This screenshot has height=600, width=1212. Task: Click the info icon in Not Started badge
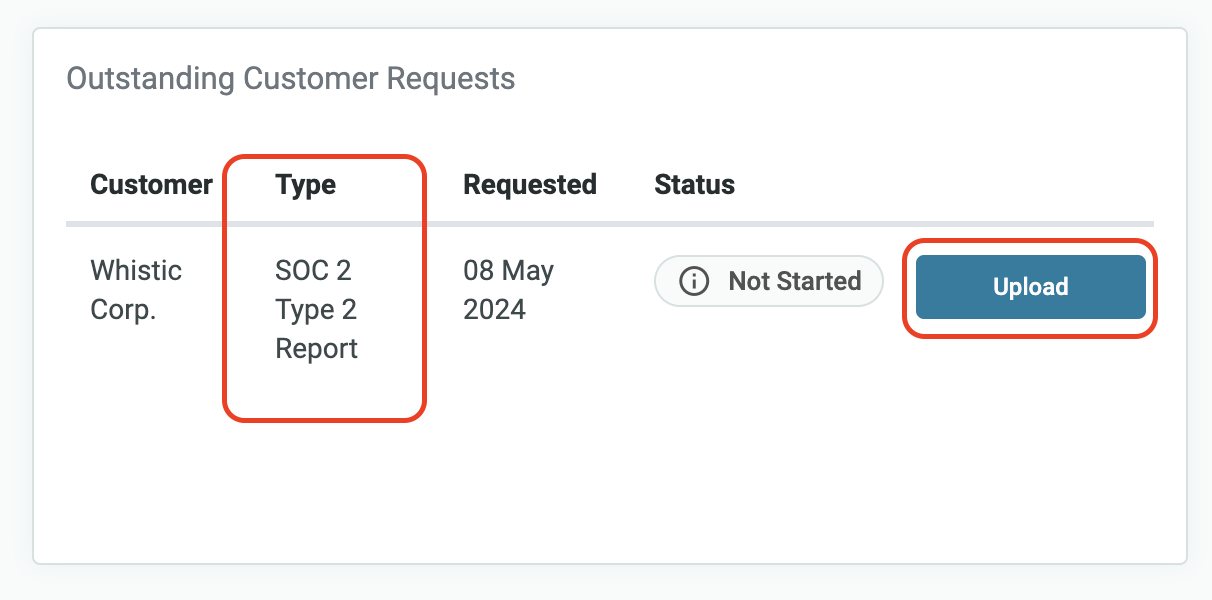[x=693, y=282]
